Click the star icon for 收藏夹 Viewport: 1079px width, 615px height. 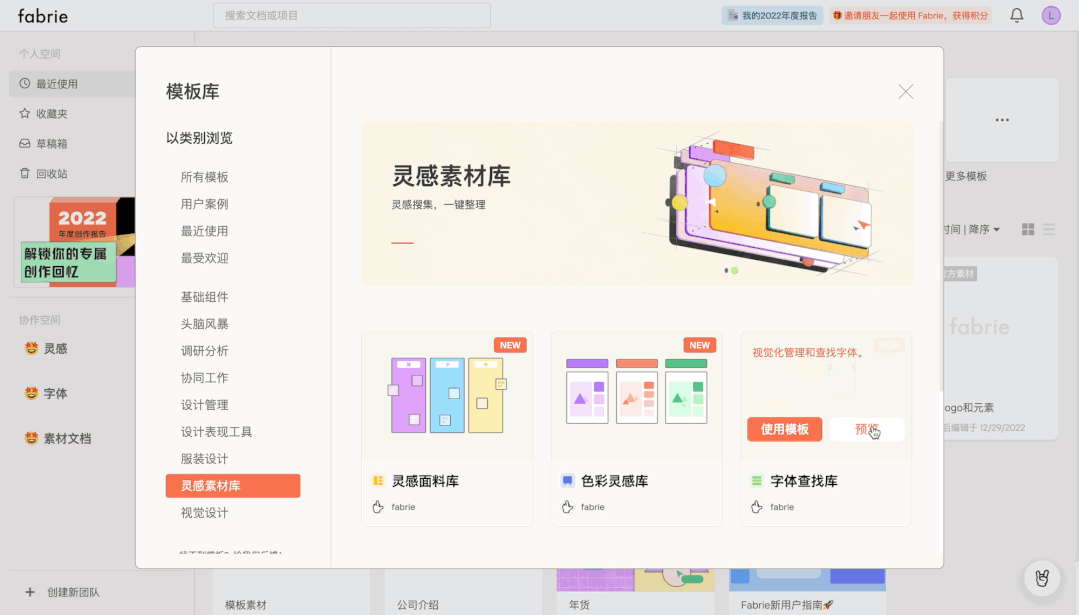pos(25,114)
